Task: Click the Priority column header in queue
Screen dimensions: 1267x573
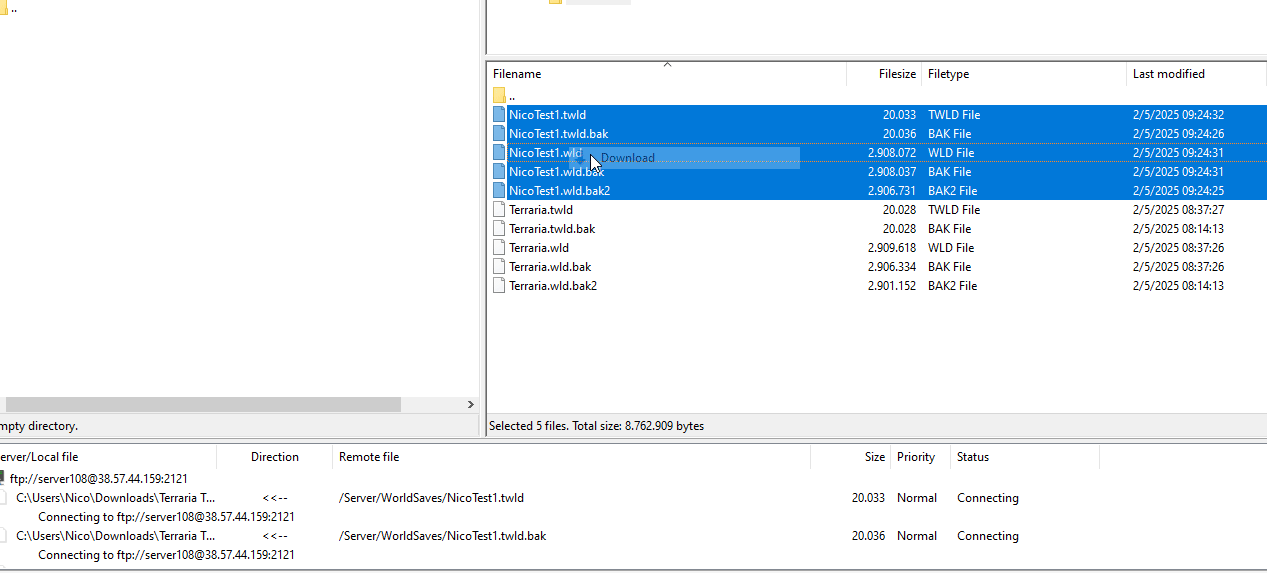Action: (x=920, y=457)
